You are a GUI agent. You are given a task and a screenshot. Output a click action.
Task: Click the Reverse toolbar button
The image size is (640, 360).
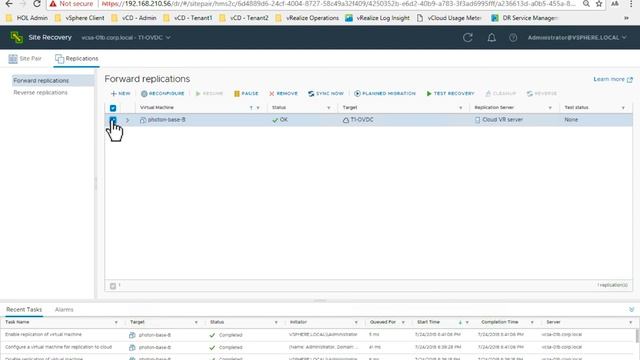pos(542,93)
